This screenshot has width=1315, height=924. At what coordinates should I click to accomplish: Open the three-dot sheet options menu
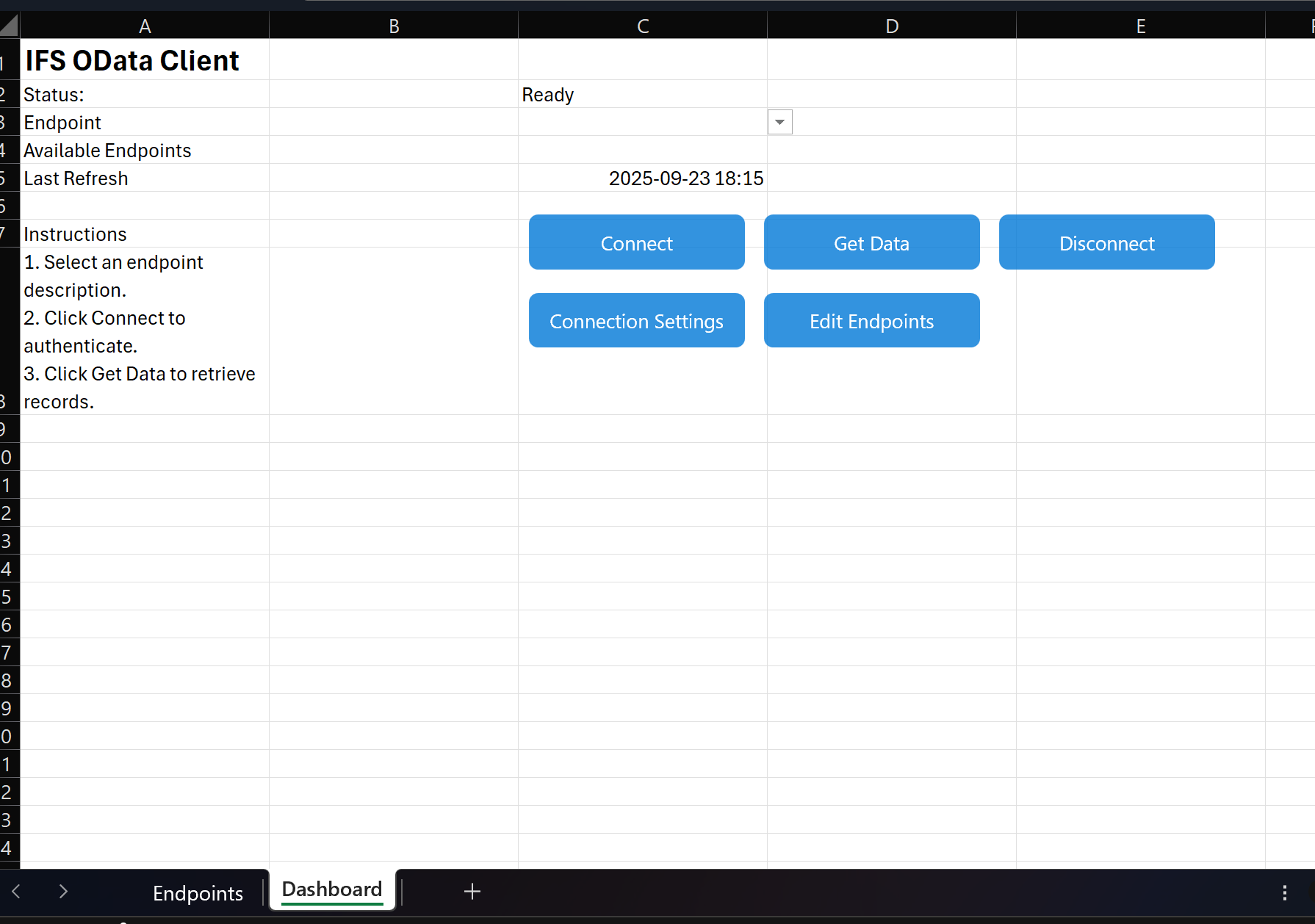1284,892
